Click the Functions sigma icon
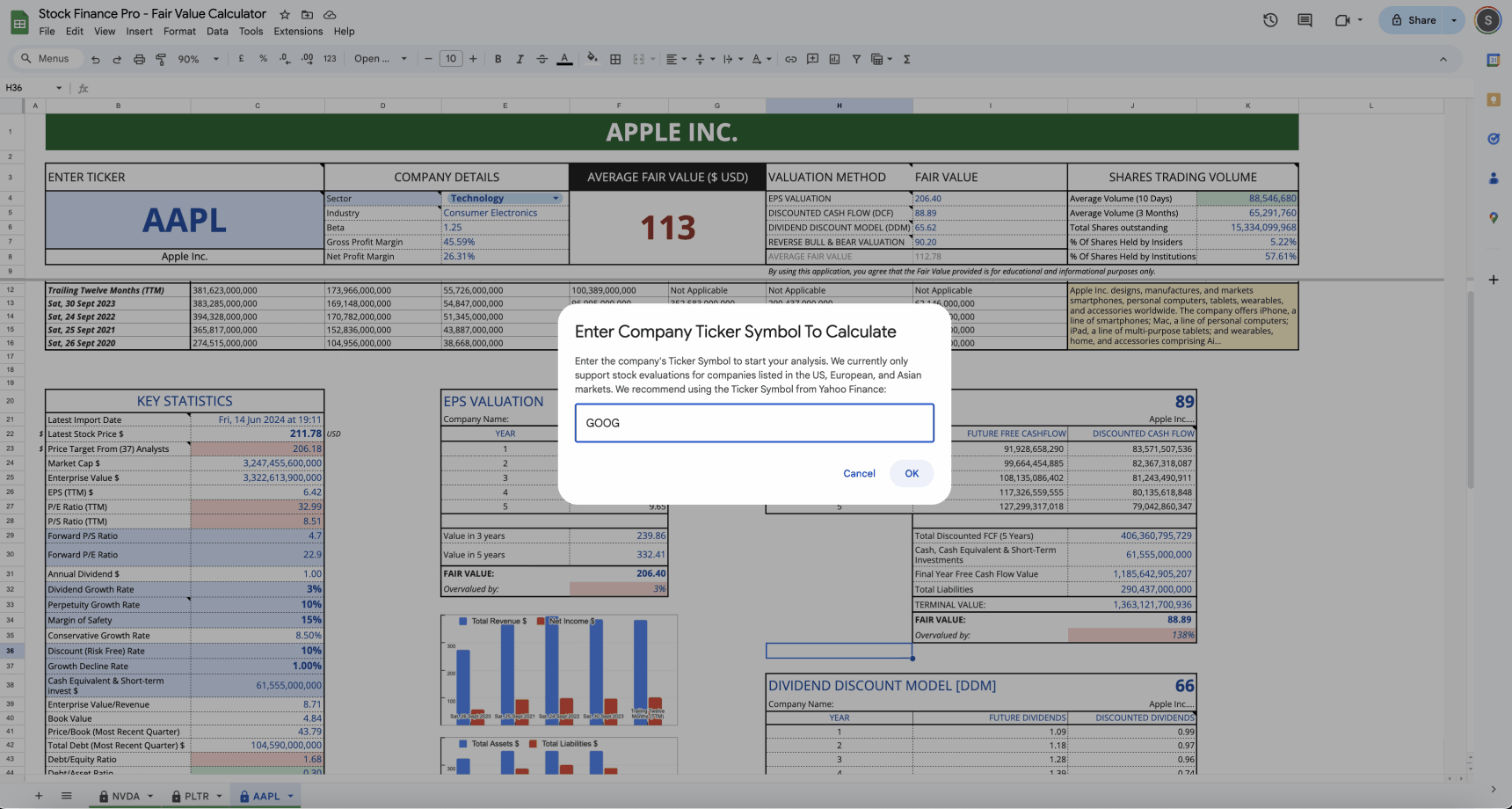Screen dimensions: 1512x809 pyautogui.click(x=906, y=59)
